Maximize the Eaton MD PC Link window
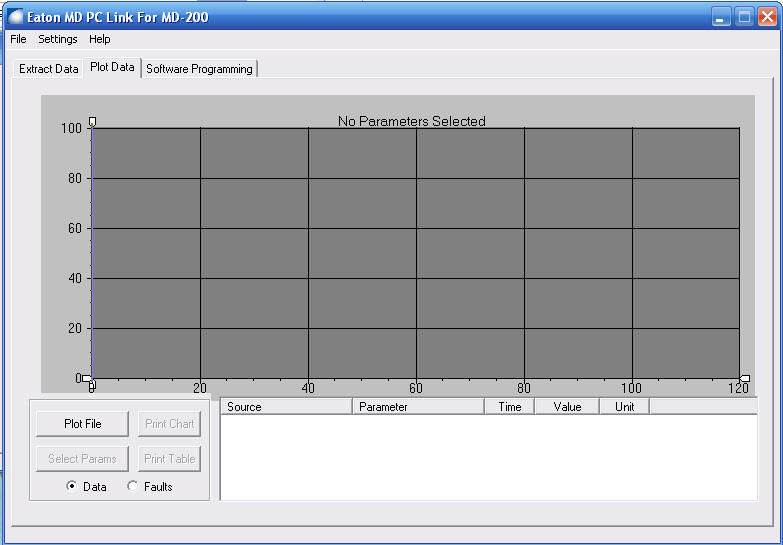Screen dimensions: 783x545 pos(744,17)
